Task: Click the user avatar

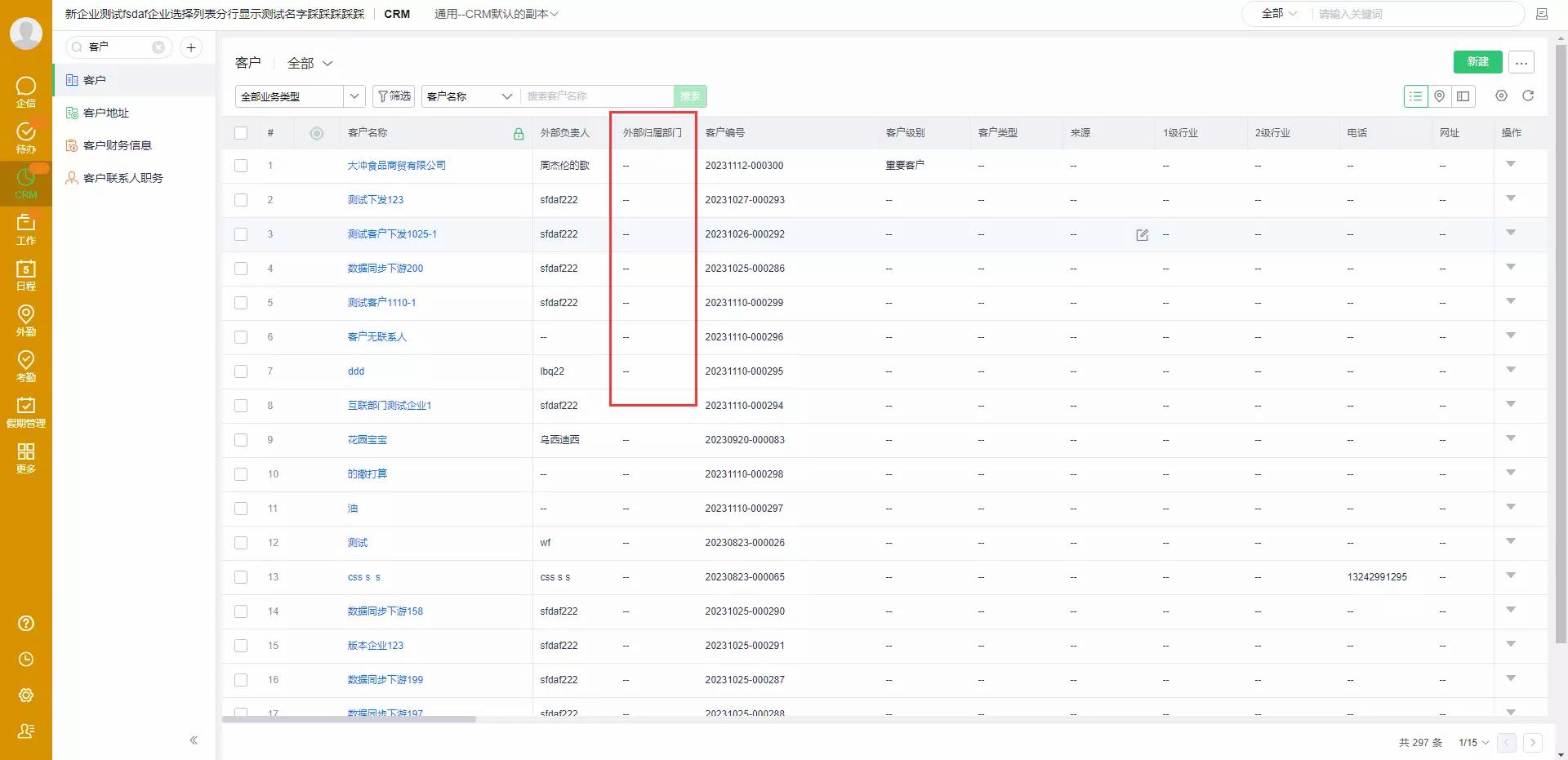Action: click(26, 33)
